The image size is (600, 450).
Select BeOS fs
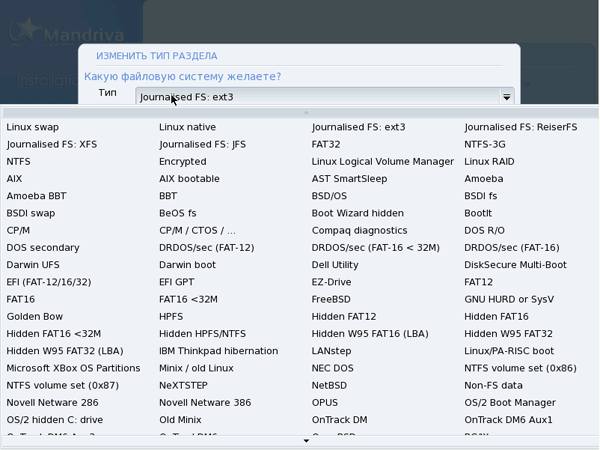tap(178, 213)
